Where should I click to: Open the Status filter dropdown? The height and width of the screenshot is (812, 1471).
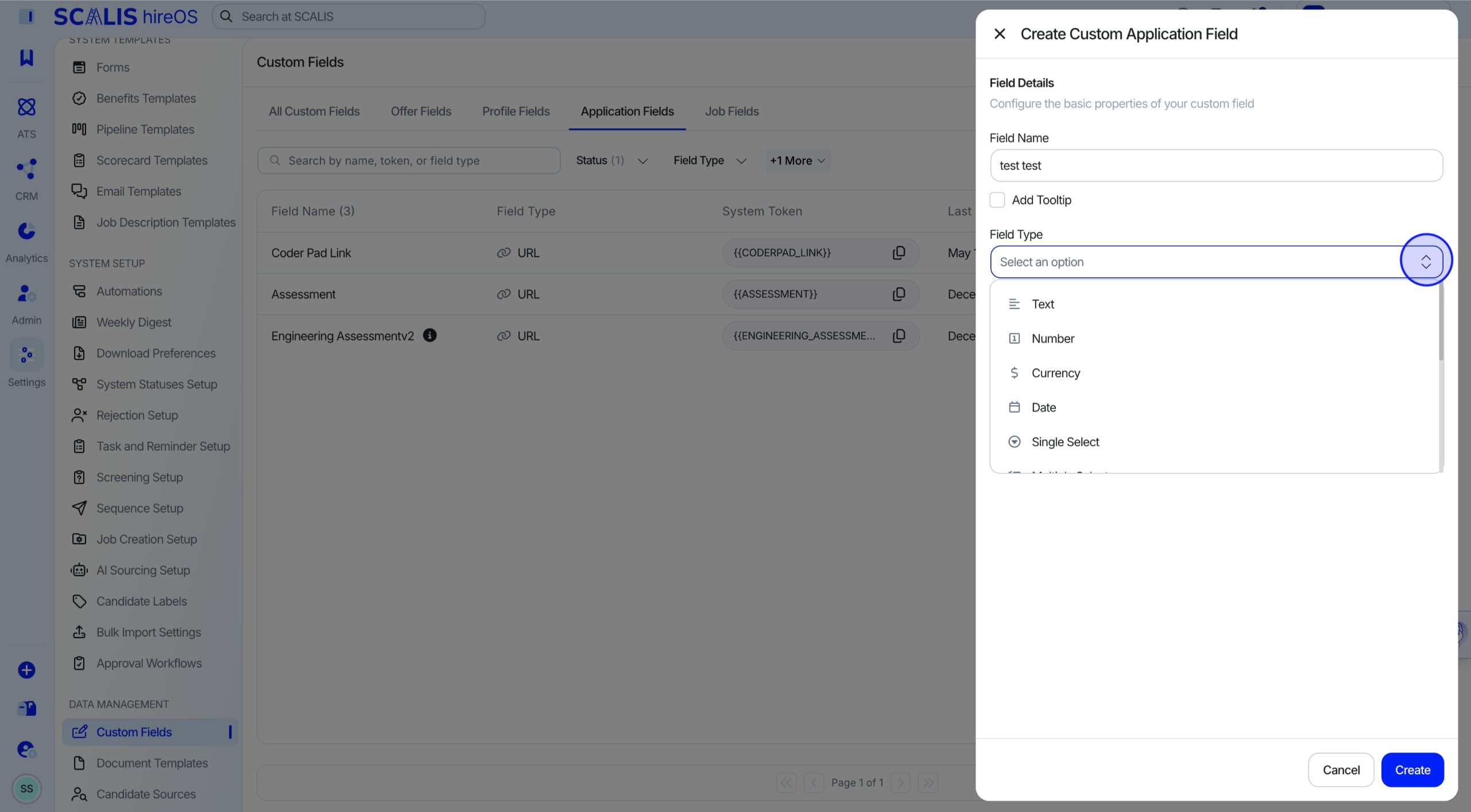pyautogui.click(x=611, y=160)
